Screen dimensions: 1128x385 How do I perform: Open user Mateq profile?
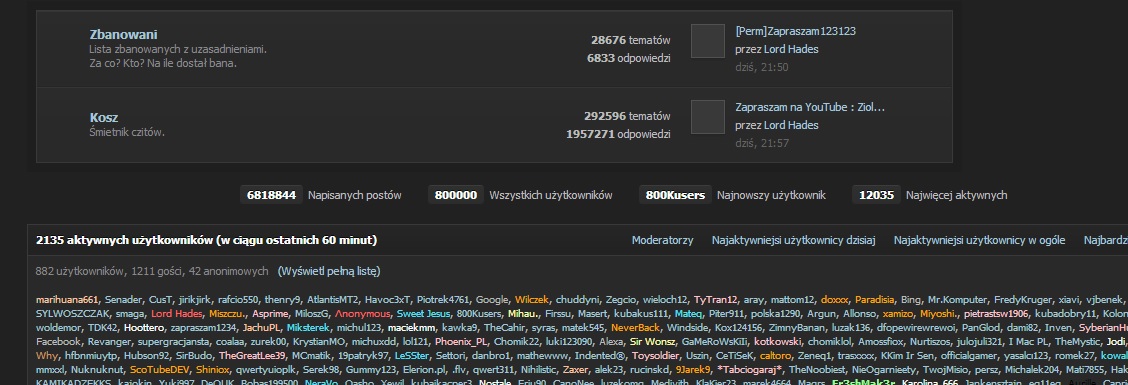coord(688,314)
